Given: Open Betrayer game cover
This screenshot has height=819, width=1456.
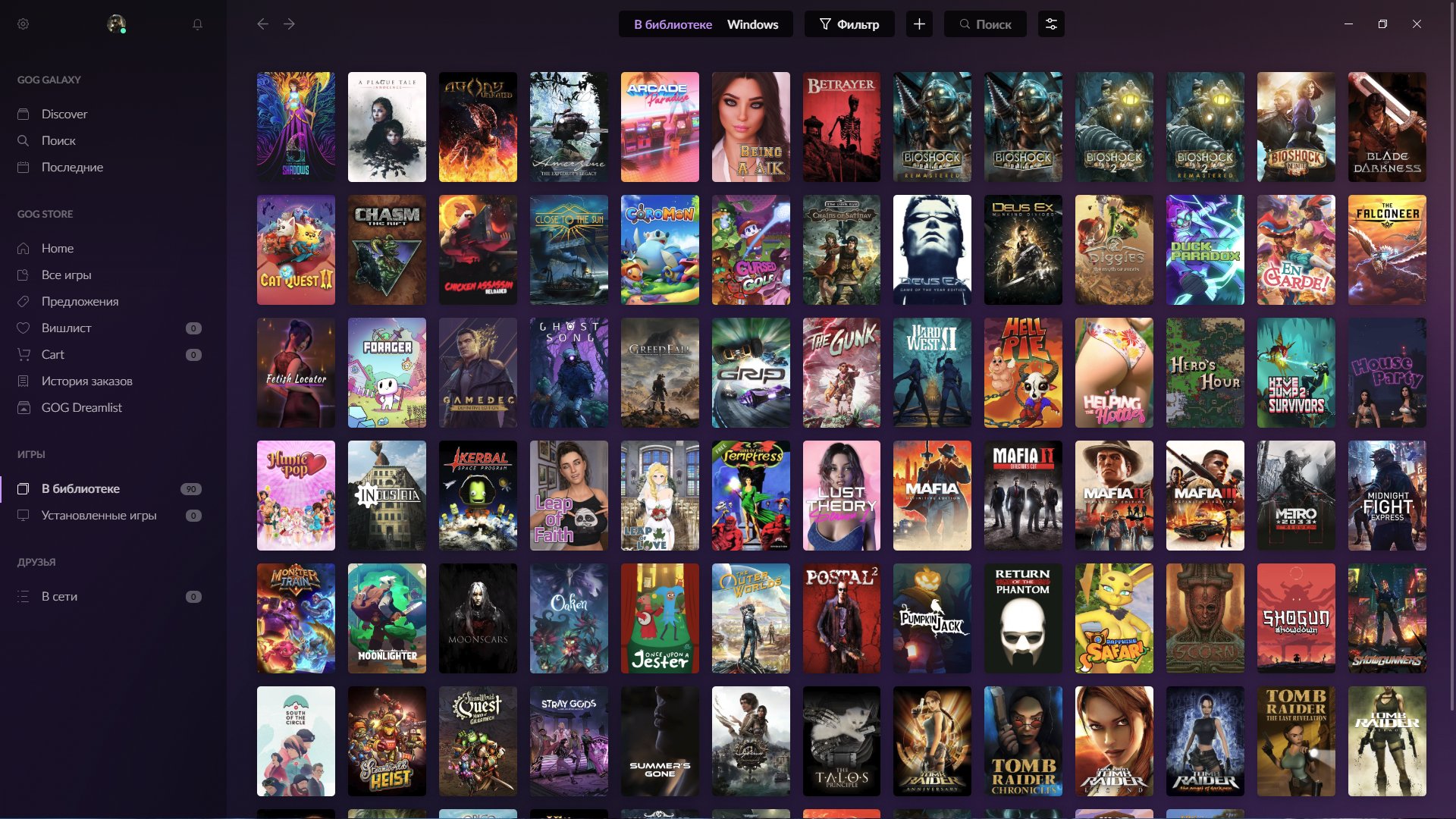Looking at the screenshot, I should coord(842,127).
